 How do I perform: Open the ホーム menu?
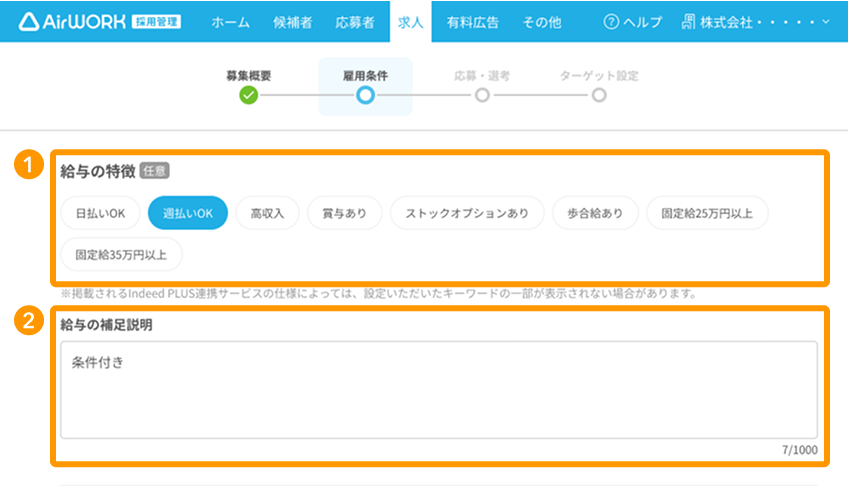(231, 22)
